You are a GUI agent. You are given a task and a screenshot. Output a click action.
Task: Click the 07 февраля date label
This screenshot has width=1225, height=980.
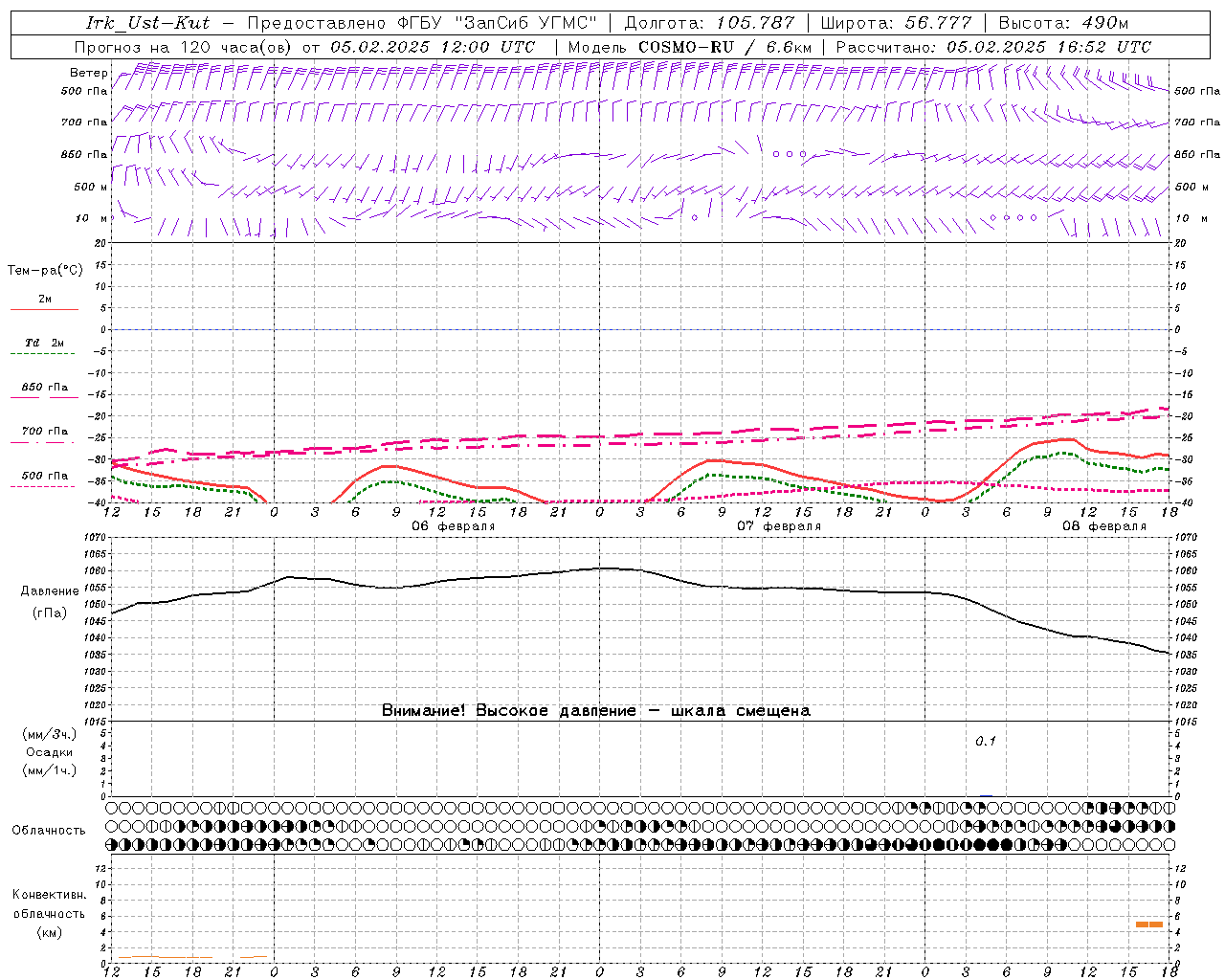pyautogui.click(x=779, y=526)
